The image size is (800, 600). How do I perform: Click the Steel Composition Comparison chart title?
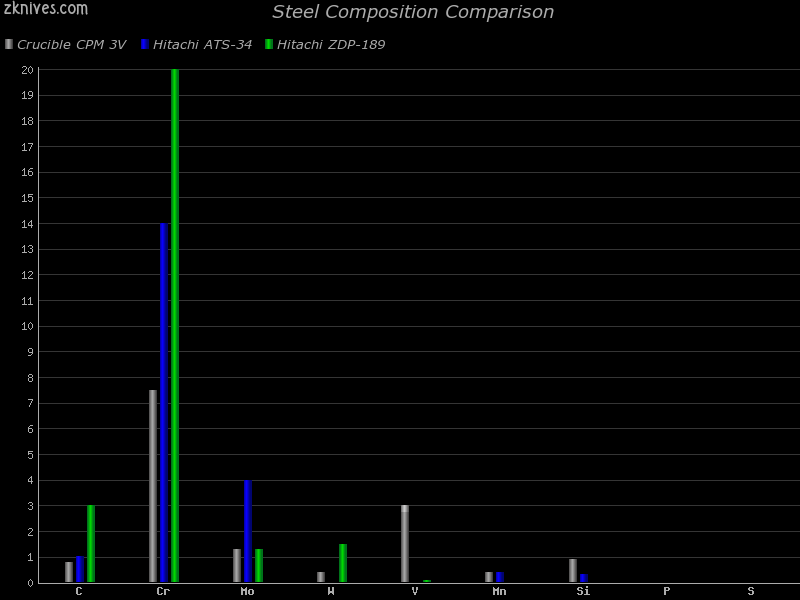(x=413, y=12)
